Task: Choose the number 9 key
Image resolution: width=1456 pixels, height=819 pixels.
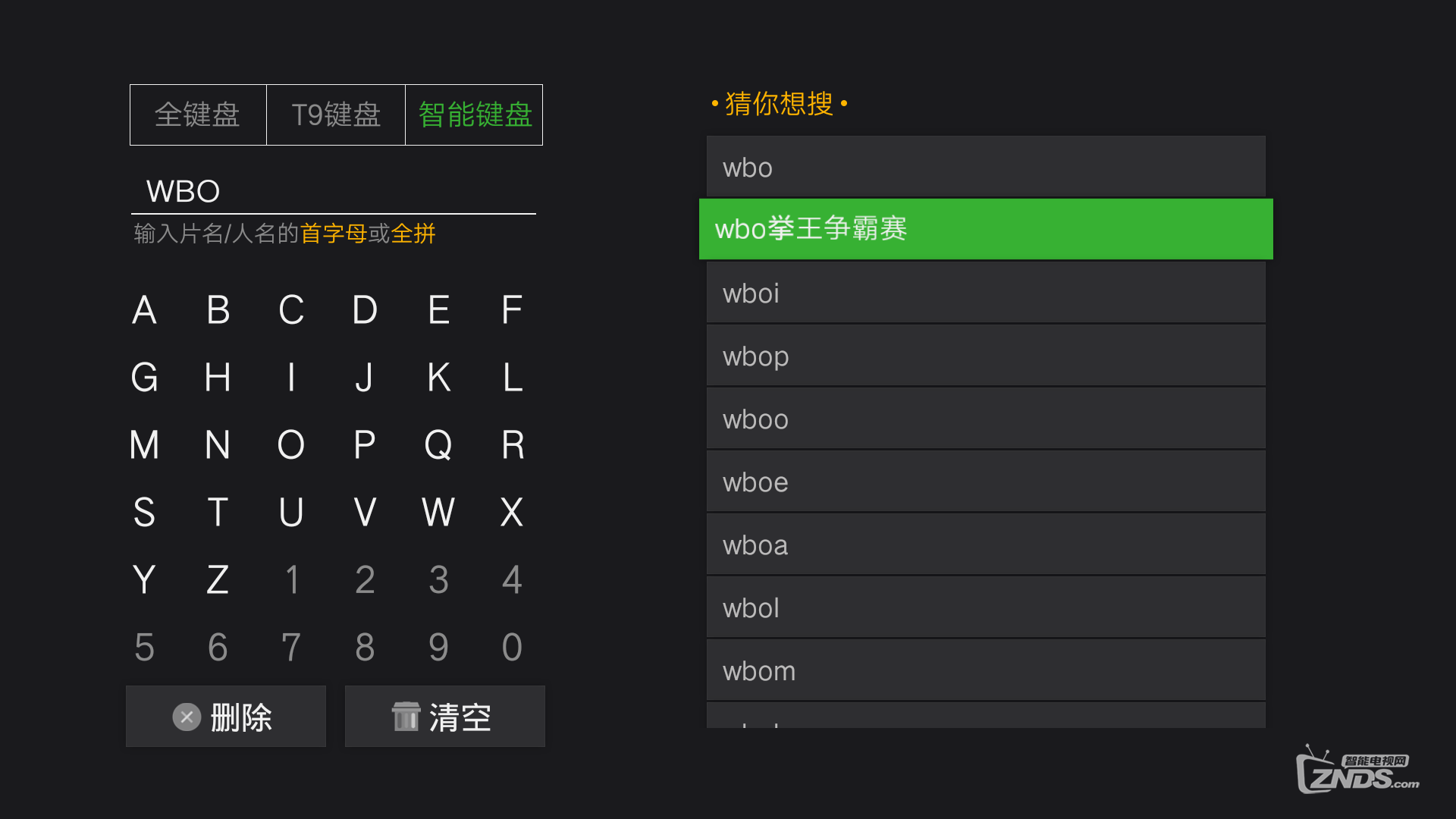Action: (438, 648)
